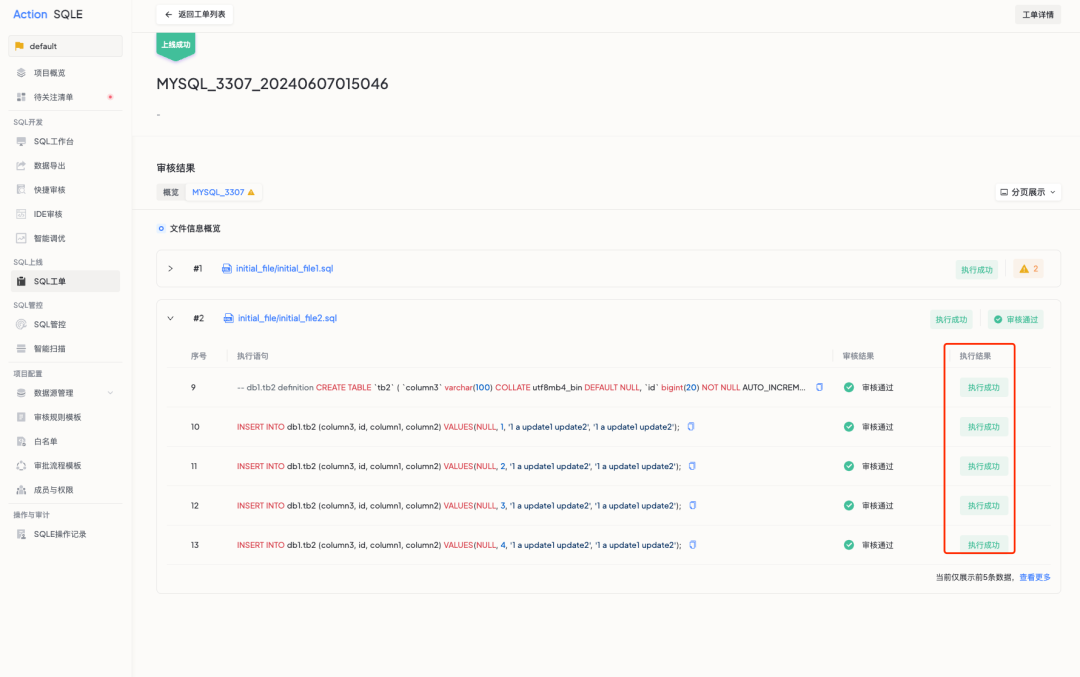Click the 查看更多 link
The image size is (1080, 677).
pos(1034,577)
